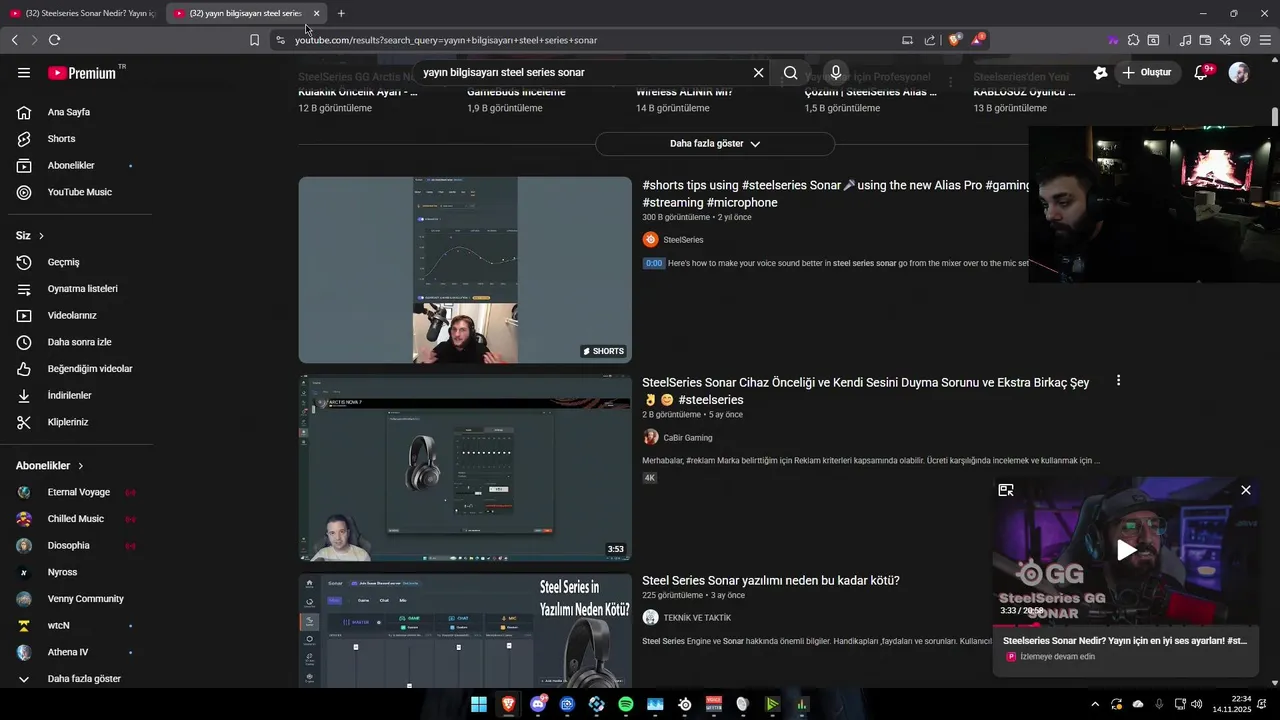The width and height of the screenshot is (1280, 720).
Task: Close the yayın bilgisayarı steel series tab
Action: click(x=316, y=13)
